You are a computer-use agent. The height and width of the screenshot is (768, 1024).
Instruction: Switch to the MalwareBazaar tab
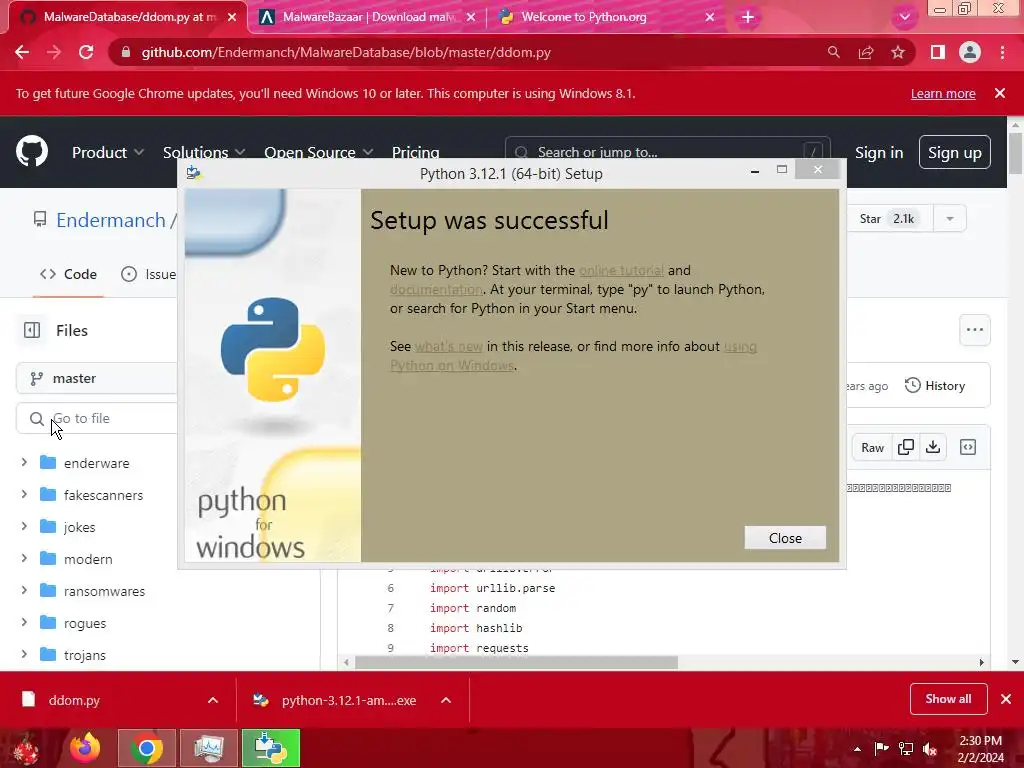(x=367, y=17)
